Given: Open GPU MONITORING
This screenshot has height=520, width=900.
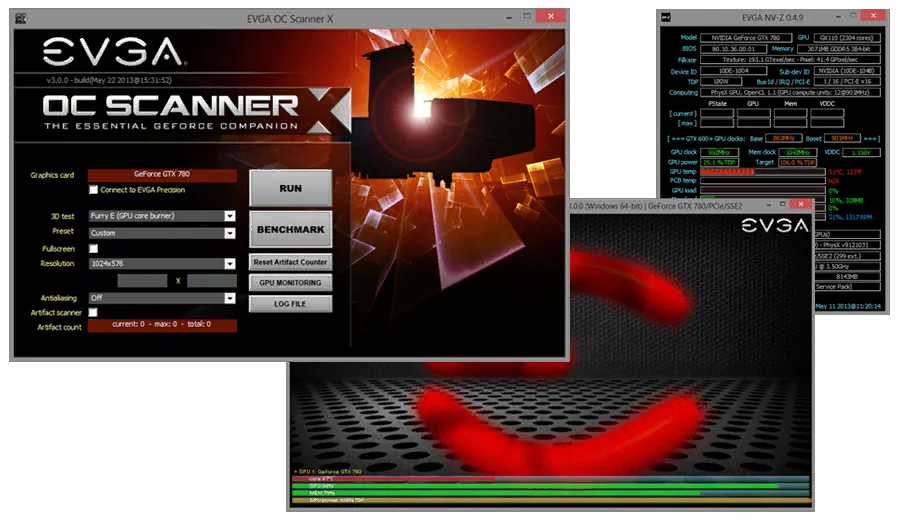Looking at the screenshot, I should pos(290,283).
